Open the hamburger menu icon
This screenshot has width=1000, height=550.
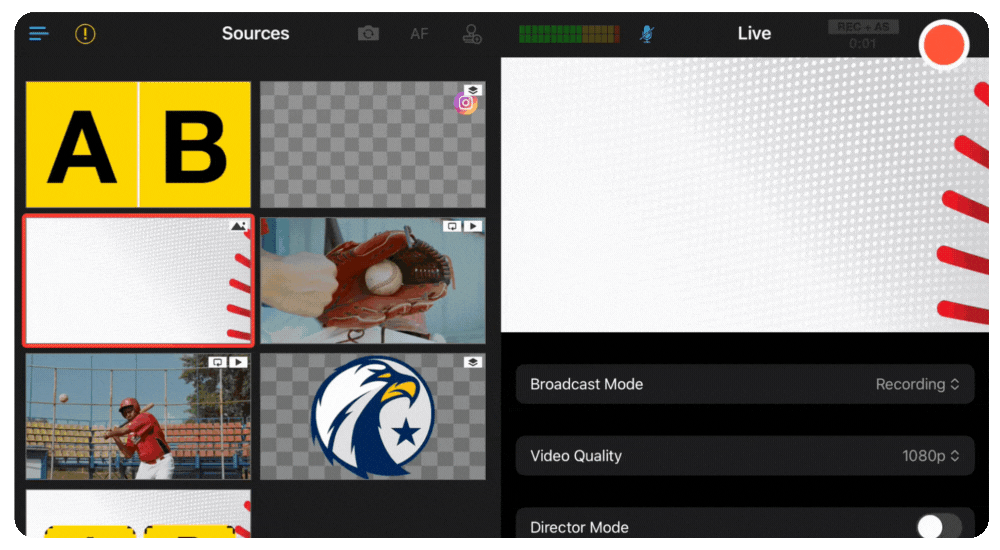click(x=39, y=34)
